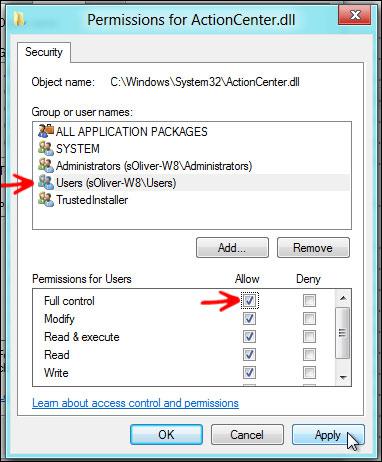
Task: Open Learn about access control and permissions link
Action: (x=135, y=403)
